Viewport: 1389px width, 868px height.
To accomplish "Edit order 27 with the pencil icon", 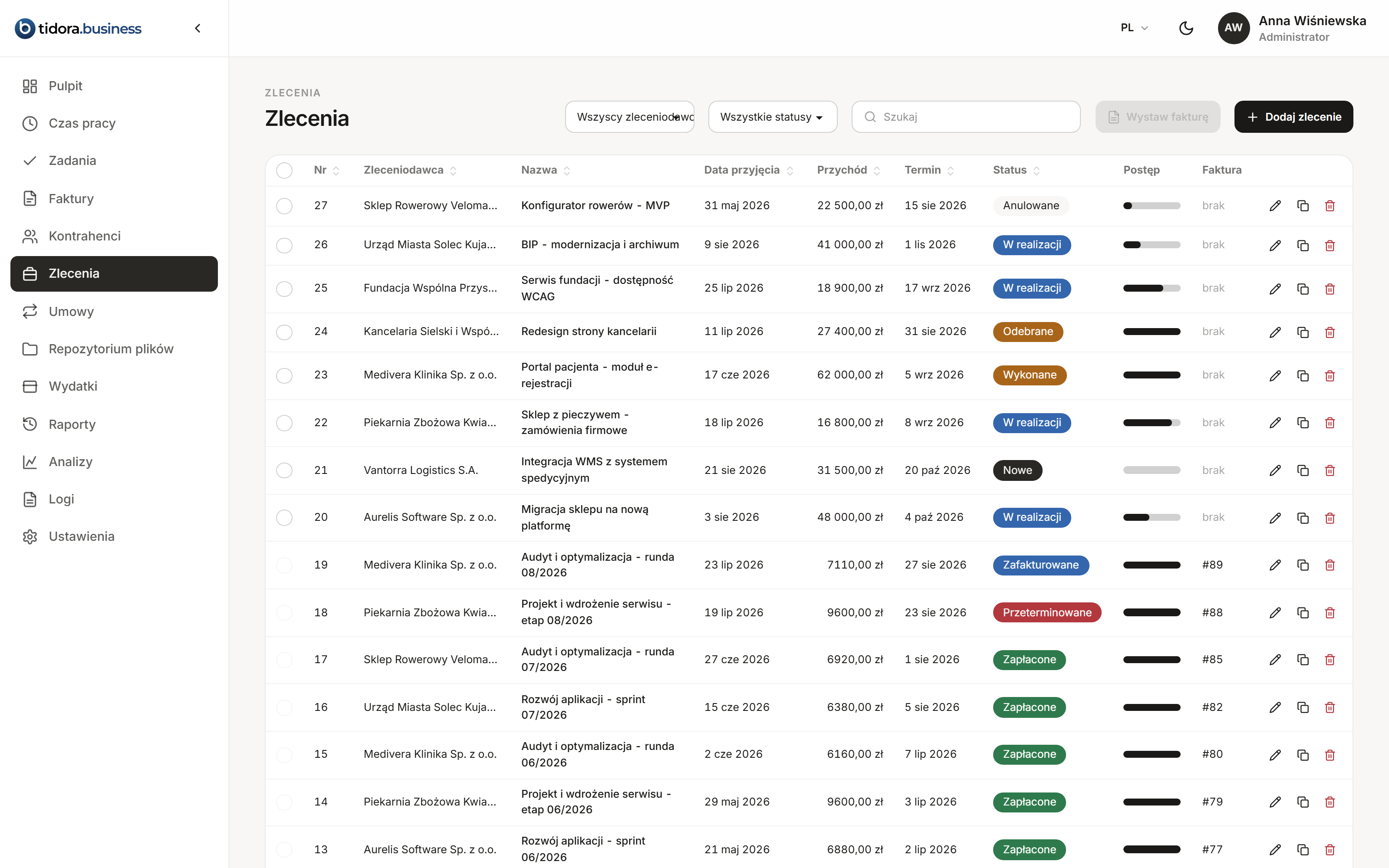I will (1275, 206).
